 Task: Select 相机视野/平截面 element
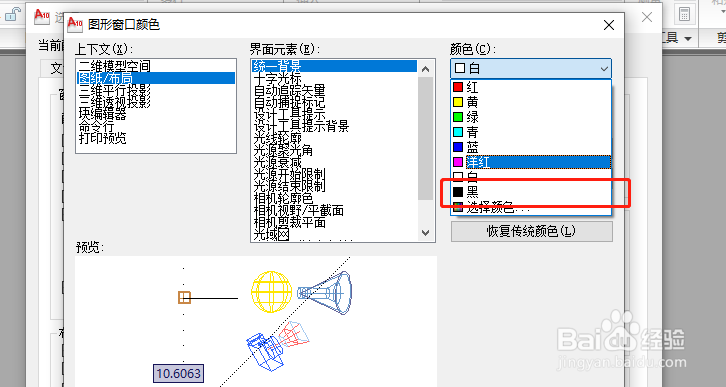(x=334, y=210)
